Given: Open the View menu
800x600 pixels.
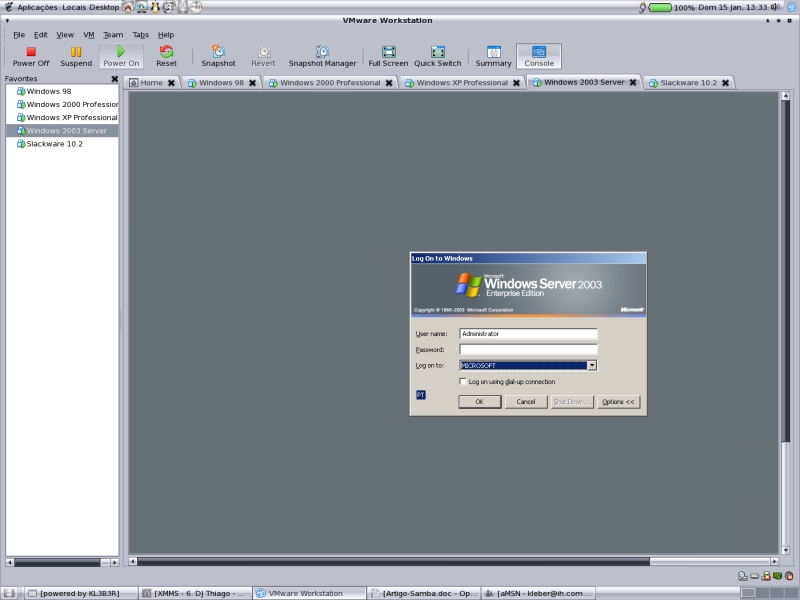Looking at the screenshot, I should (x=65, y=35).
